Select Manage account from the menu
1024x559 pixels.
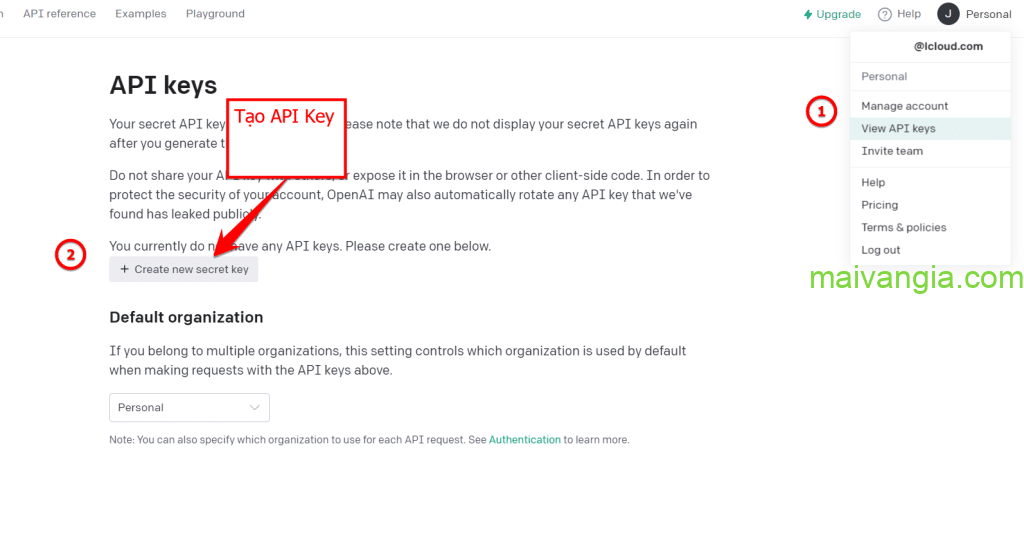pyautogui.click(x=904, y=106)
